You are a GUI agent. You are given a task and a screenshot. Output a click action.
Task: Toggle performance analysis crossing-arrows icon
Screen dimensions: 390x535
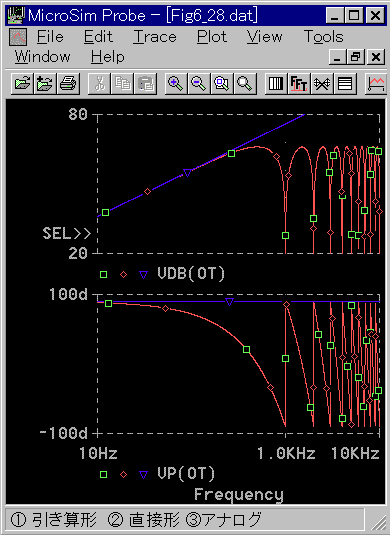pyautogui.click(x=322, y=84)
